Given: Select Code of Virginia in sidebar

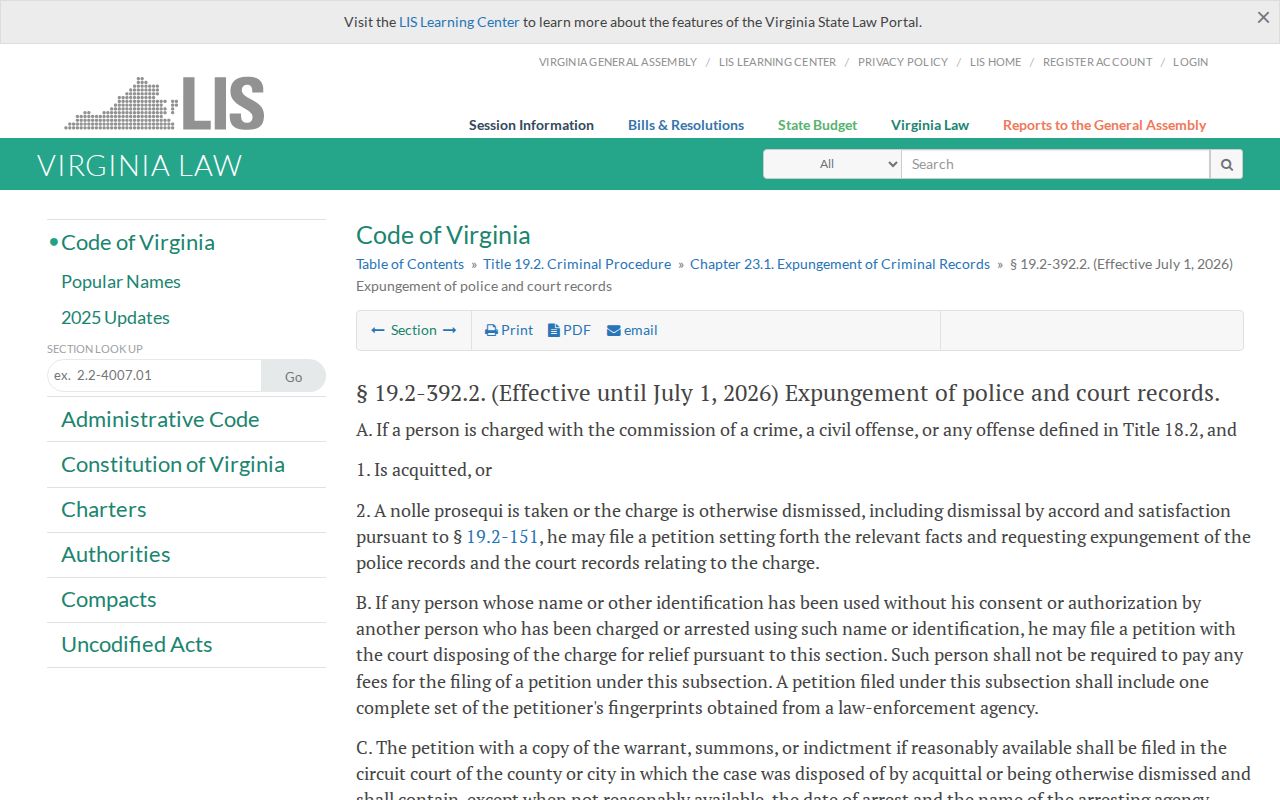Looking at the screenshot, I should pos(138,242).
